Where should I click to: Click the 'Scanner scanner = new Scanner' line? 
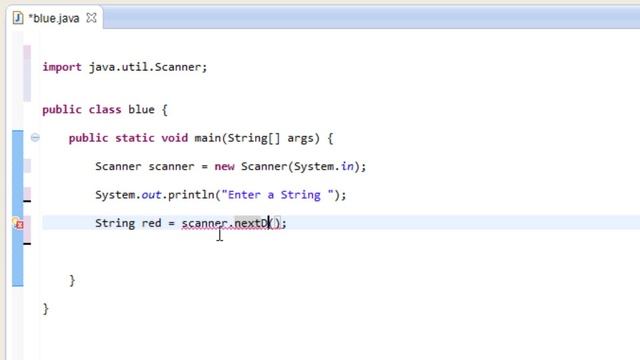231,167
